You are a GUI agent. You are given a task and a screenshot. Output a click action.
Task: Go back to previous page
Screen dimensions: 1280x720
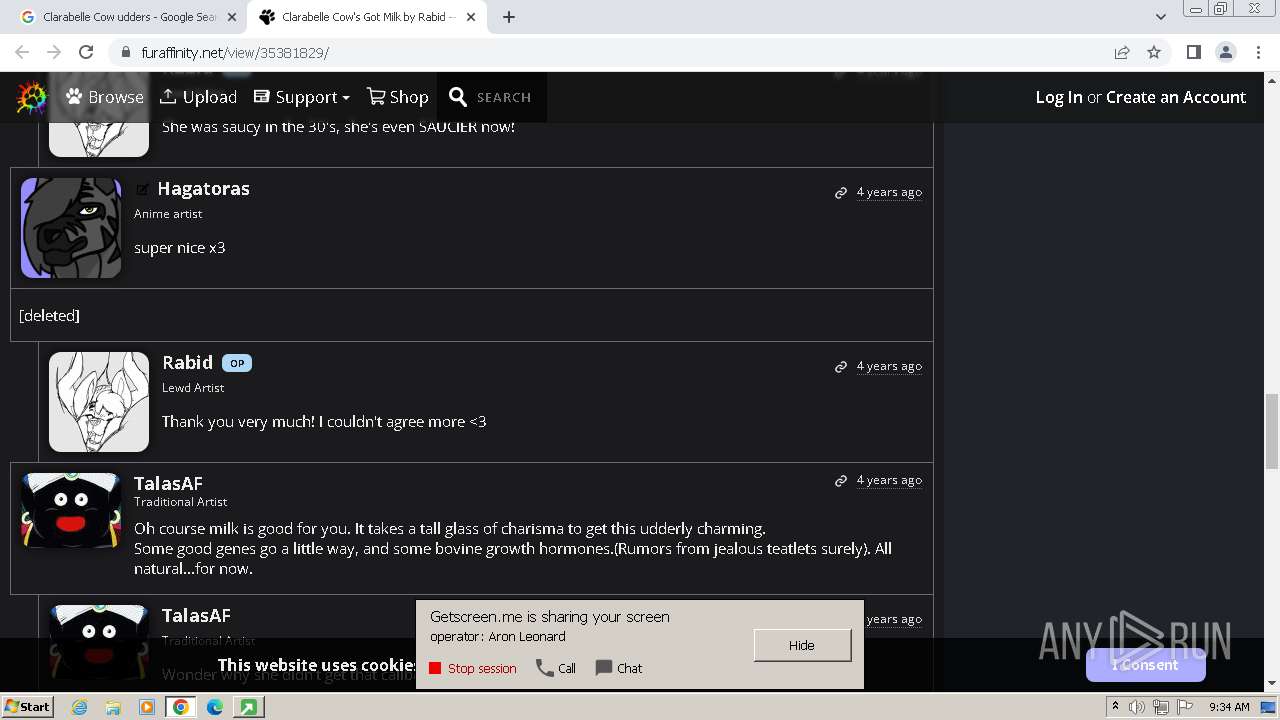(x=22, y=52)
